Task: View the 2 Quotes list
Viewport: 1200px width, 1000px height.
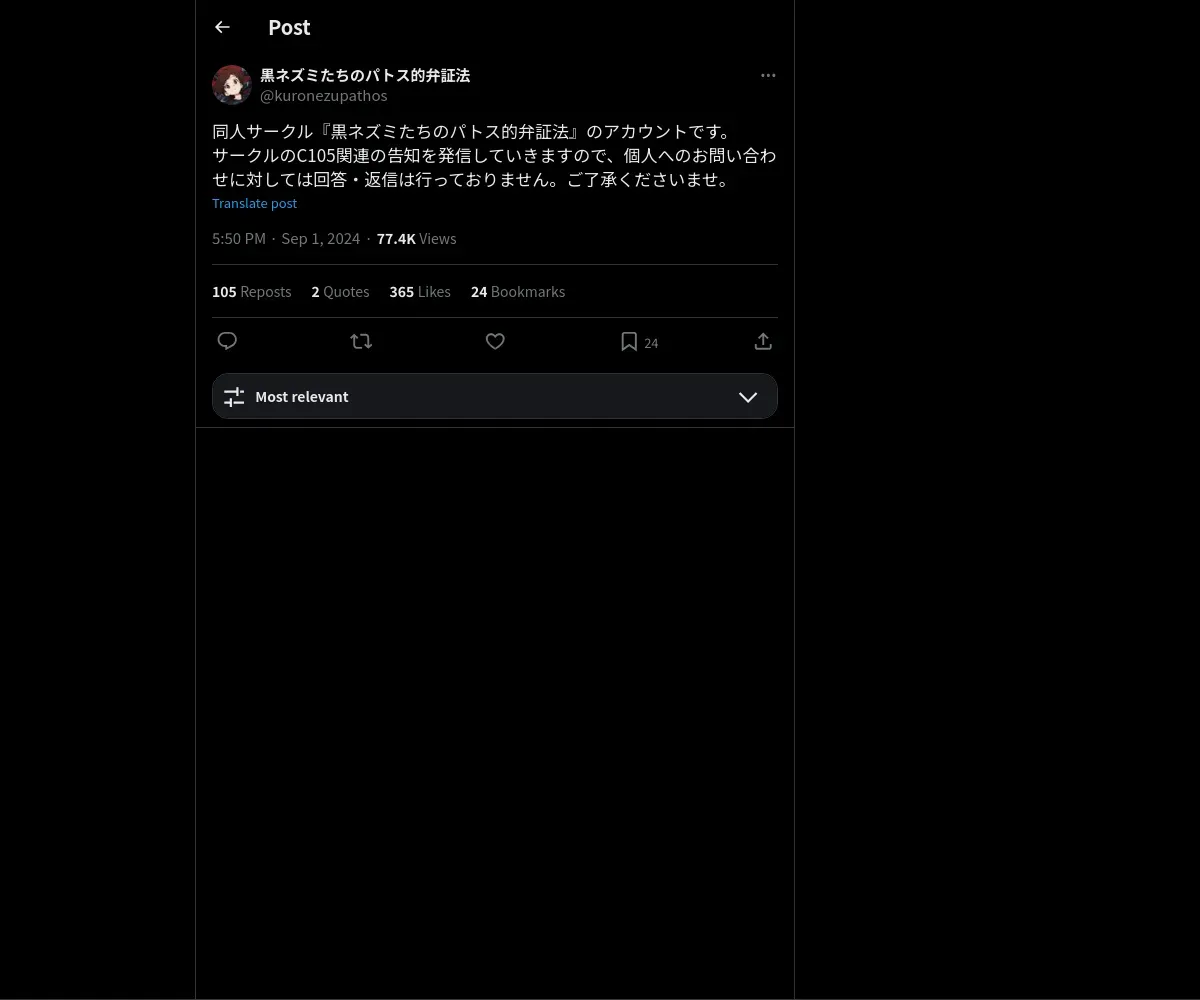Action: click(x=340, y=292)
